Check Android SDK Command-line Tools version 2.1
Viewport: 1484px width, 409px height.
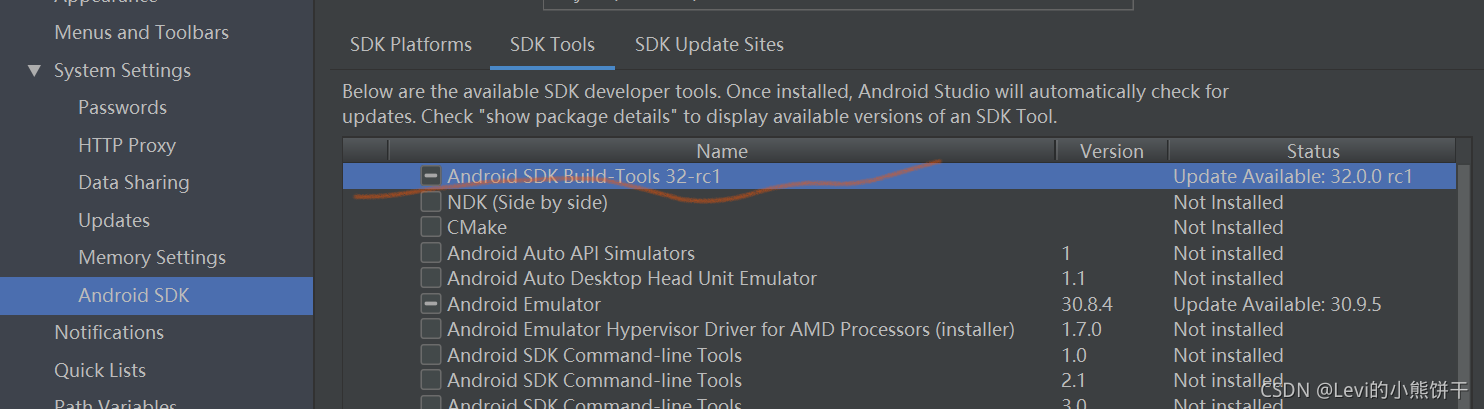431,380
